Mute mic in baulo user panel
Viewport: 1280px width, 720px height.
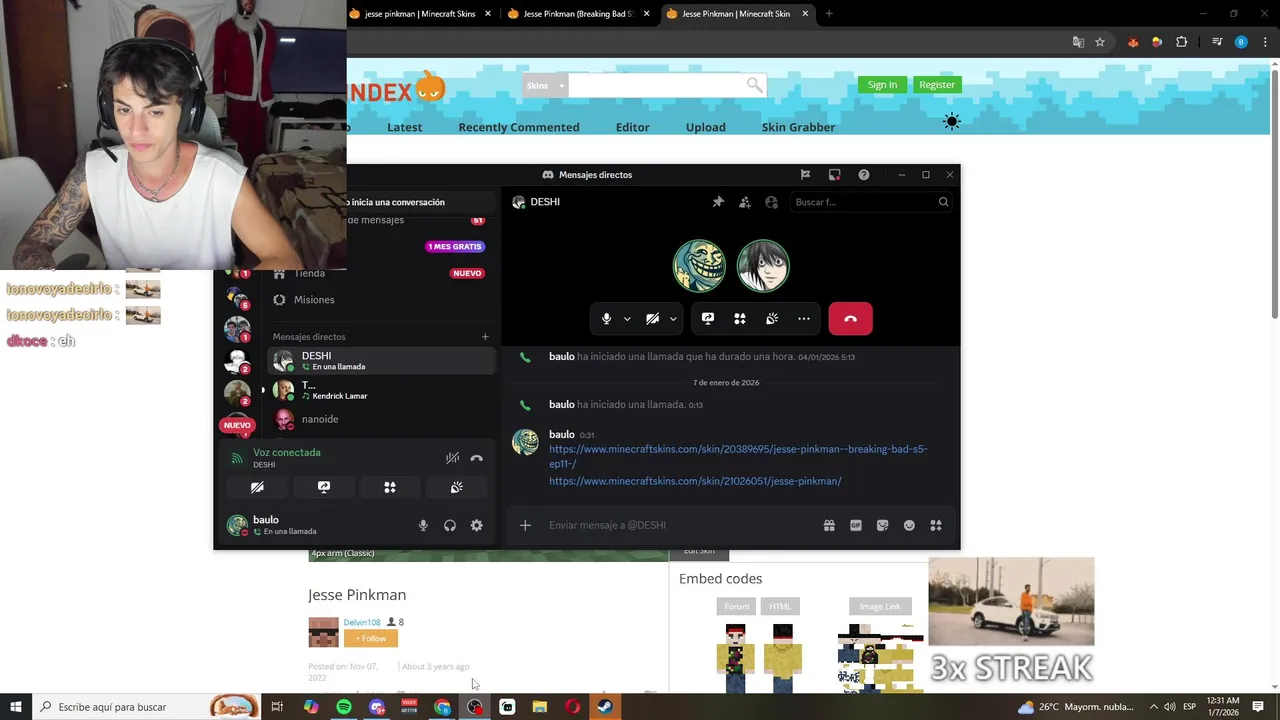click(423, 525)
